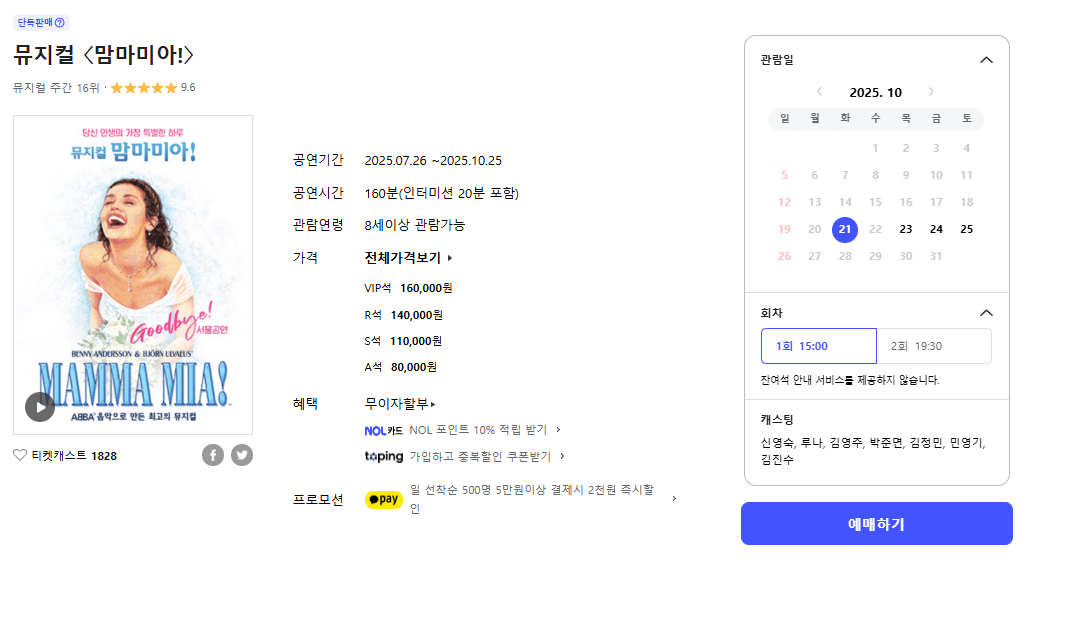Open the 무이자할부 details
1065x633 pixels.
click(x=400, y=404)
